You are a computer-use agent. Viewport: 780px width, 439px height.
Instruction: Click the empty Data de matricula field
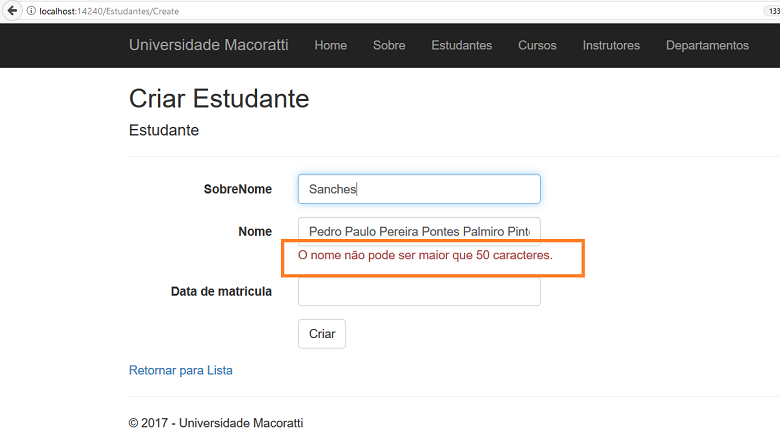[x=419, y=292]
